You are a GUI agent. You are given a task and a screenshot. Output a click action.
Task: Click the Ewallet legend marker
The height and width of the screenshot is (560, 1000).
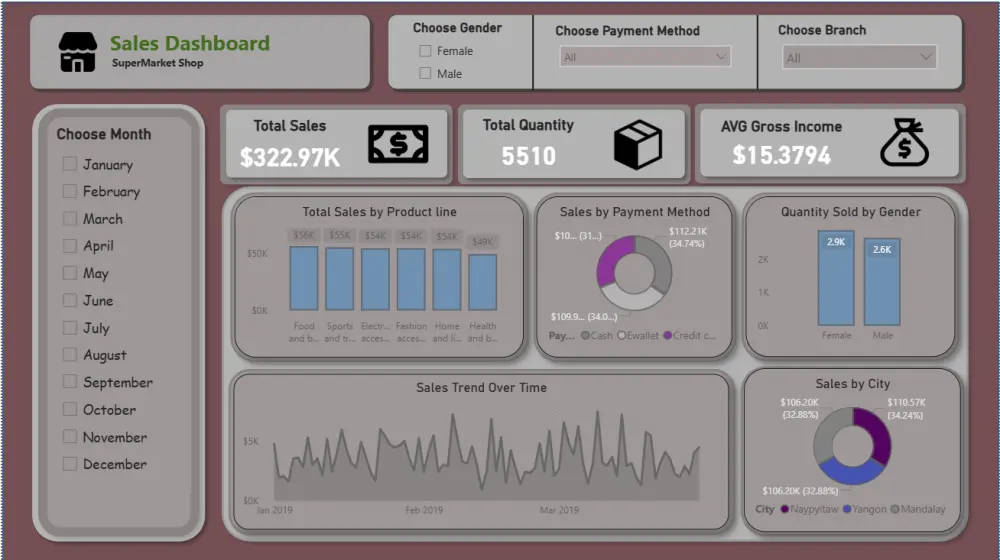click(x=621, y=335)
